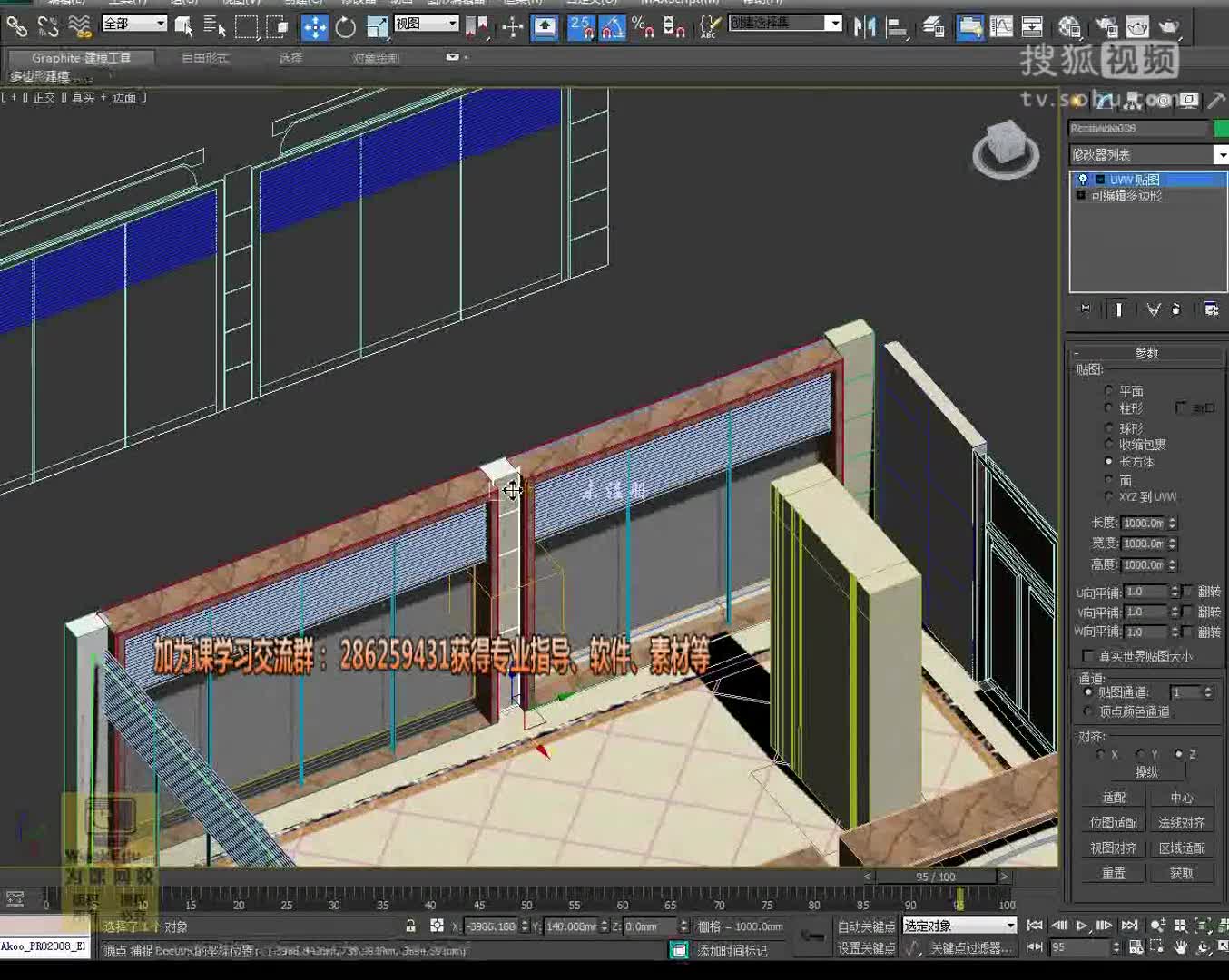1229x980 pixels.
Task: Click the 重置 reset button
Action: click(x=1113, y=873)
